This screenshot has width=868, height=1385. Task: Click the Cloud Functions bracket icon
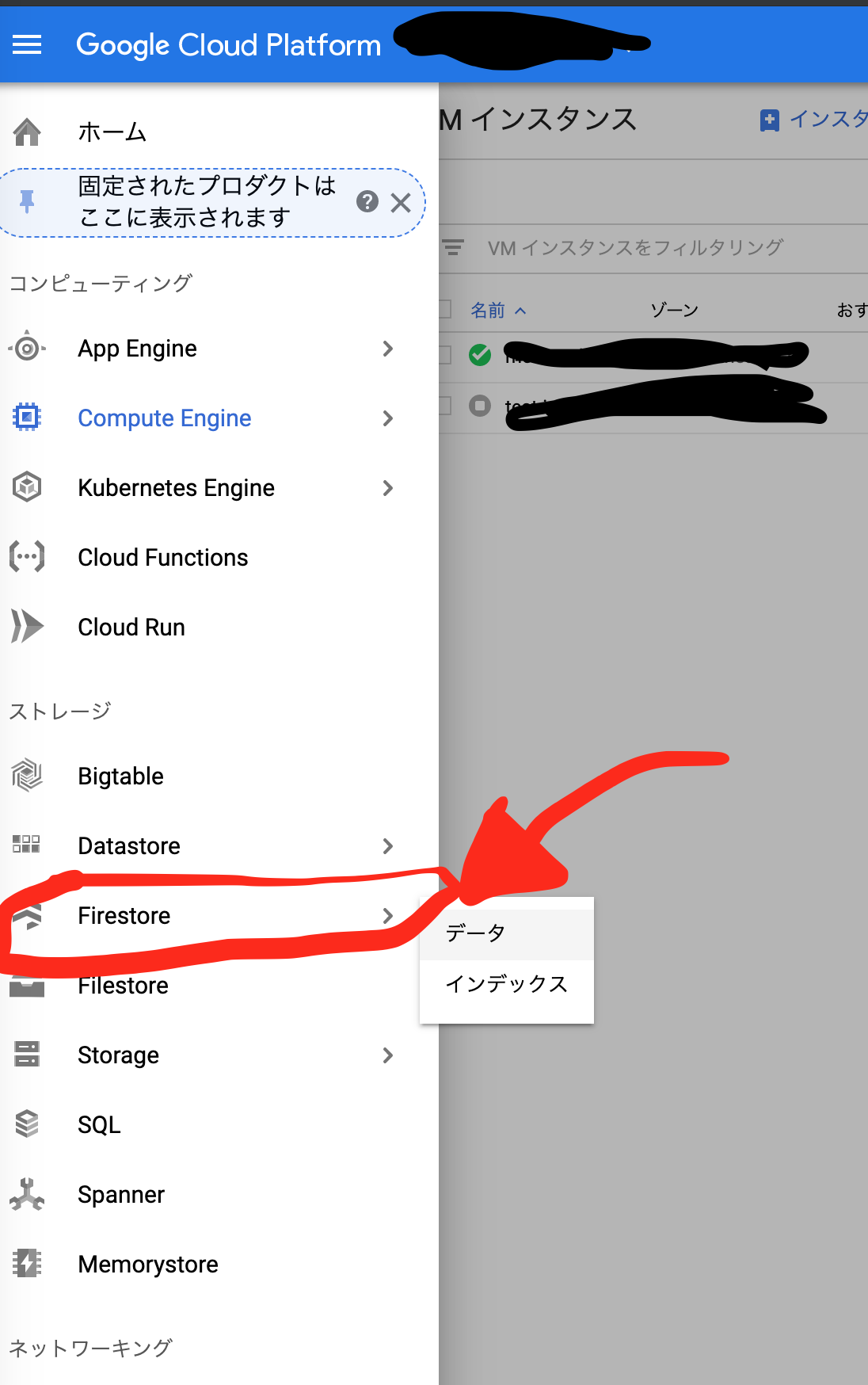pyautogui.click(x=27, y=556)
